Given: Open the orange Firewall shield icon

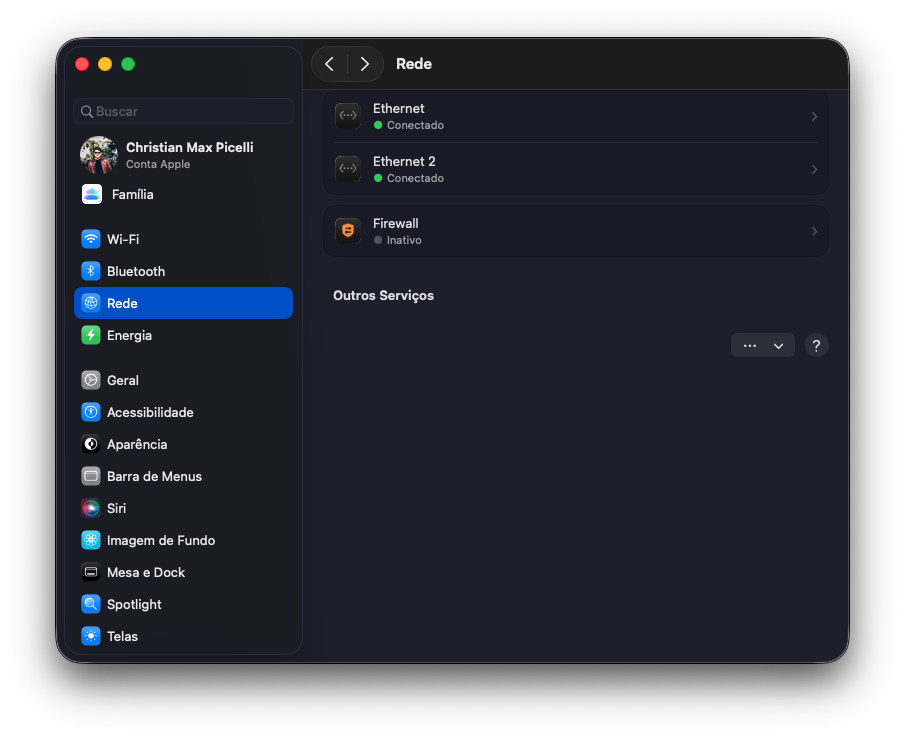Looking at the screenshot, I should pos(348,231).
